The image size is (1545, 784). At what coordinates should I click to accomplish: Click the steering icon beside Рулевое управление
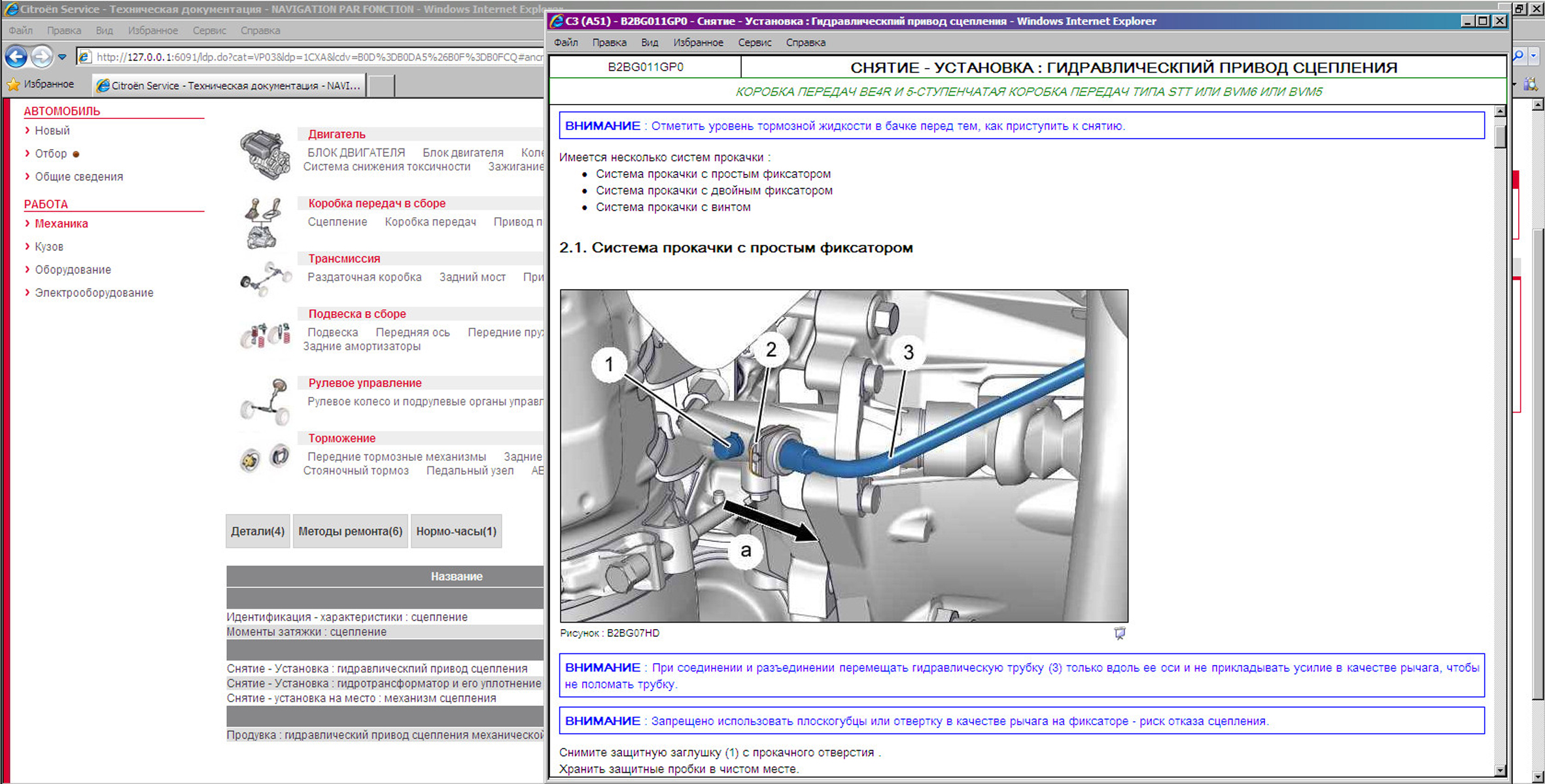(x=266, y=401)
